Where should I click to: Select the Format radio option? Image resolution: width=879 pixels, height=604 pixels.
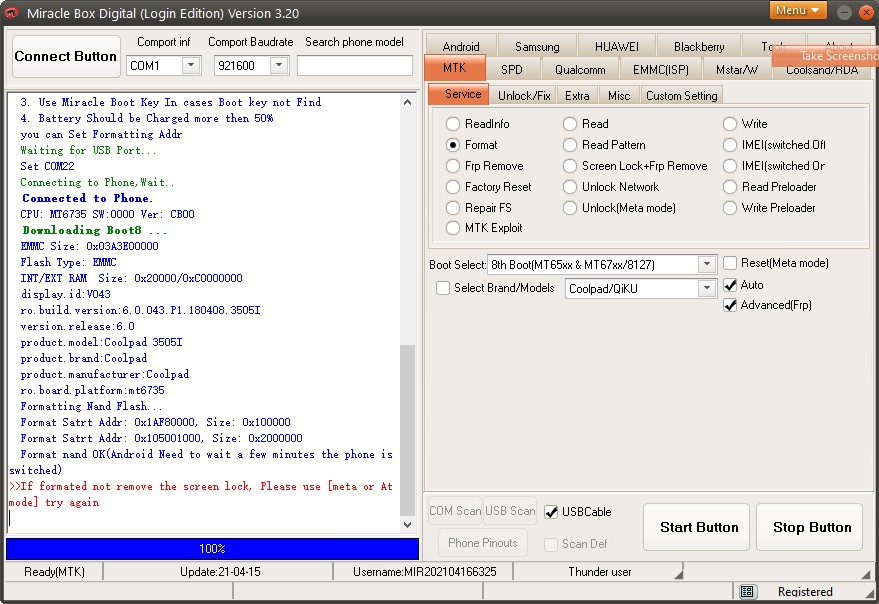click(x=453, y=145)
